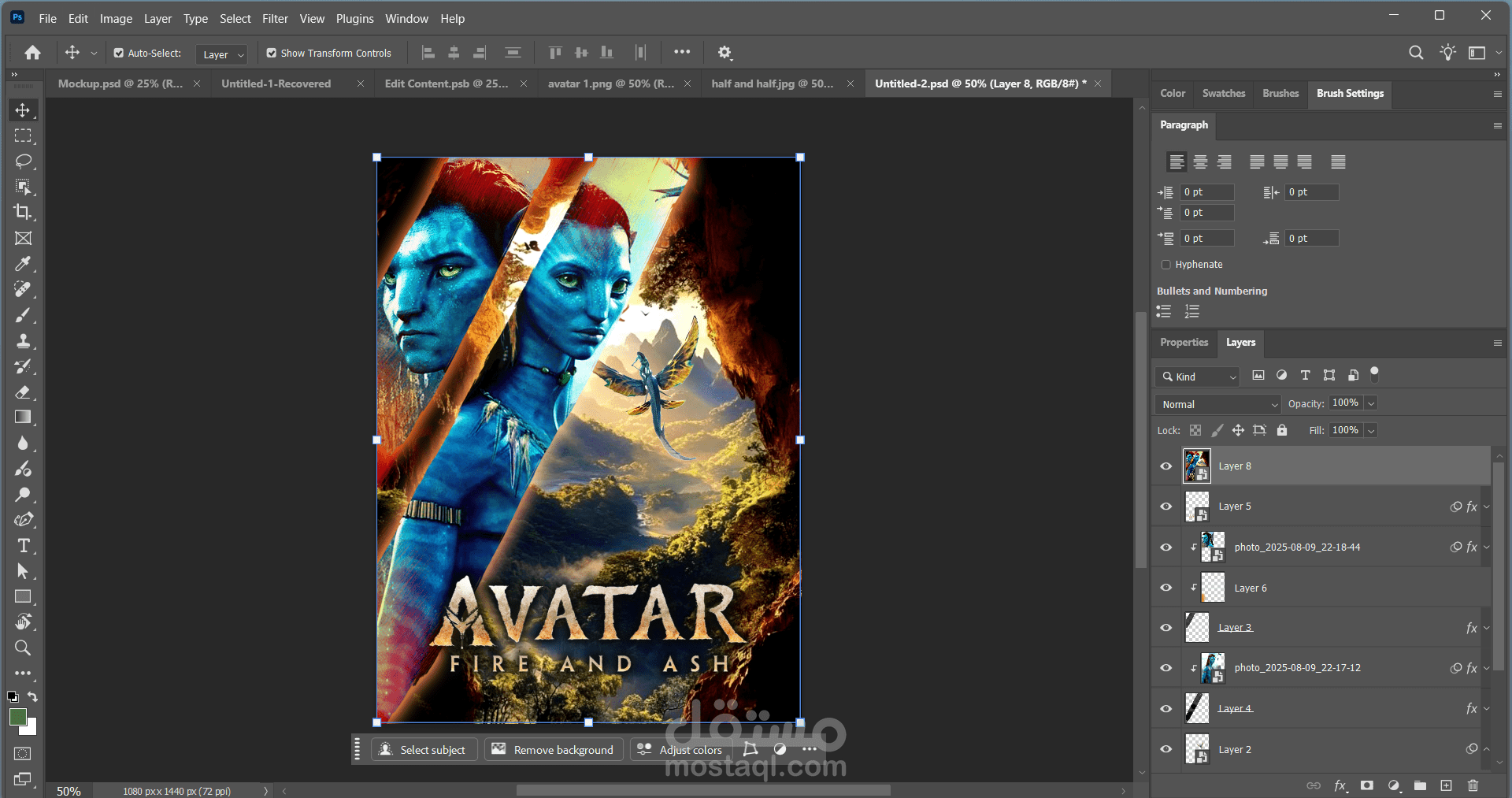This screenshot has width=1512, height=798.
Task: Activate the Horizontal Type tool
Action: [x=23, y=546]
